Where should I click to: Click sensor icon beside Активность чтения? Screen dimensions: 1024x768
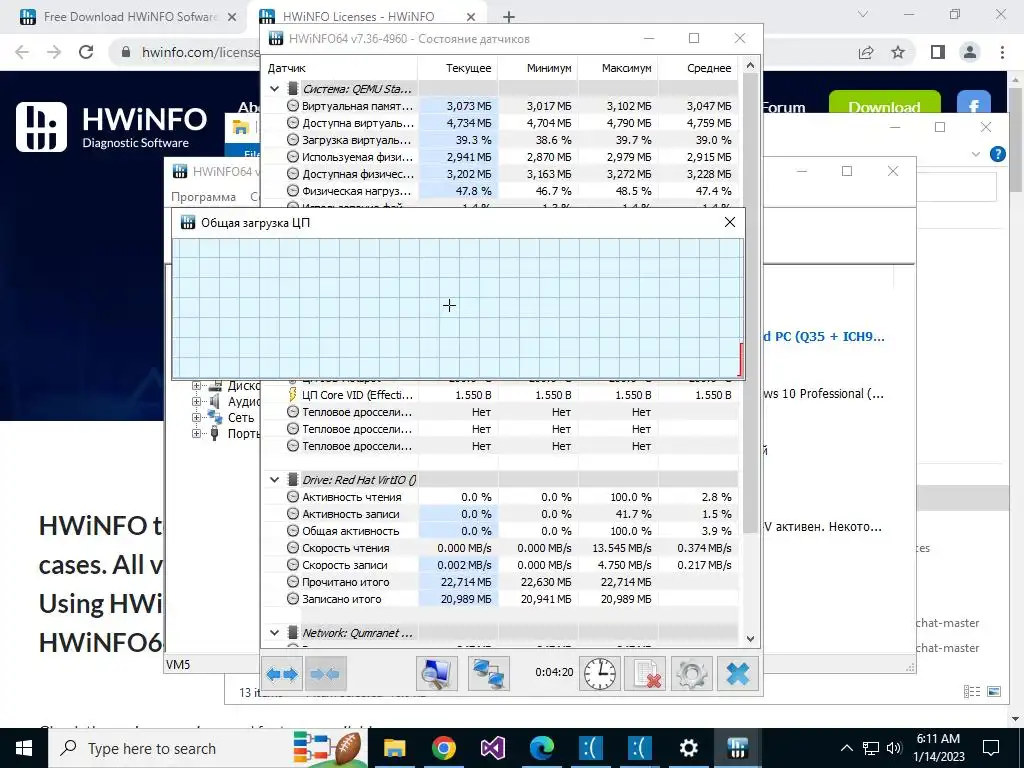(293, 497)
